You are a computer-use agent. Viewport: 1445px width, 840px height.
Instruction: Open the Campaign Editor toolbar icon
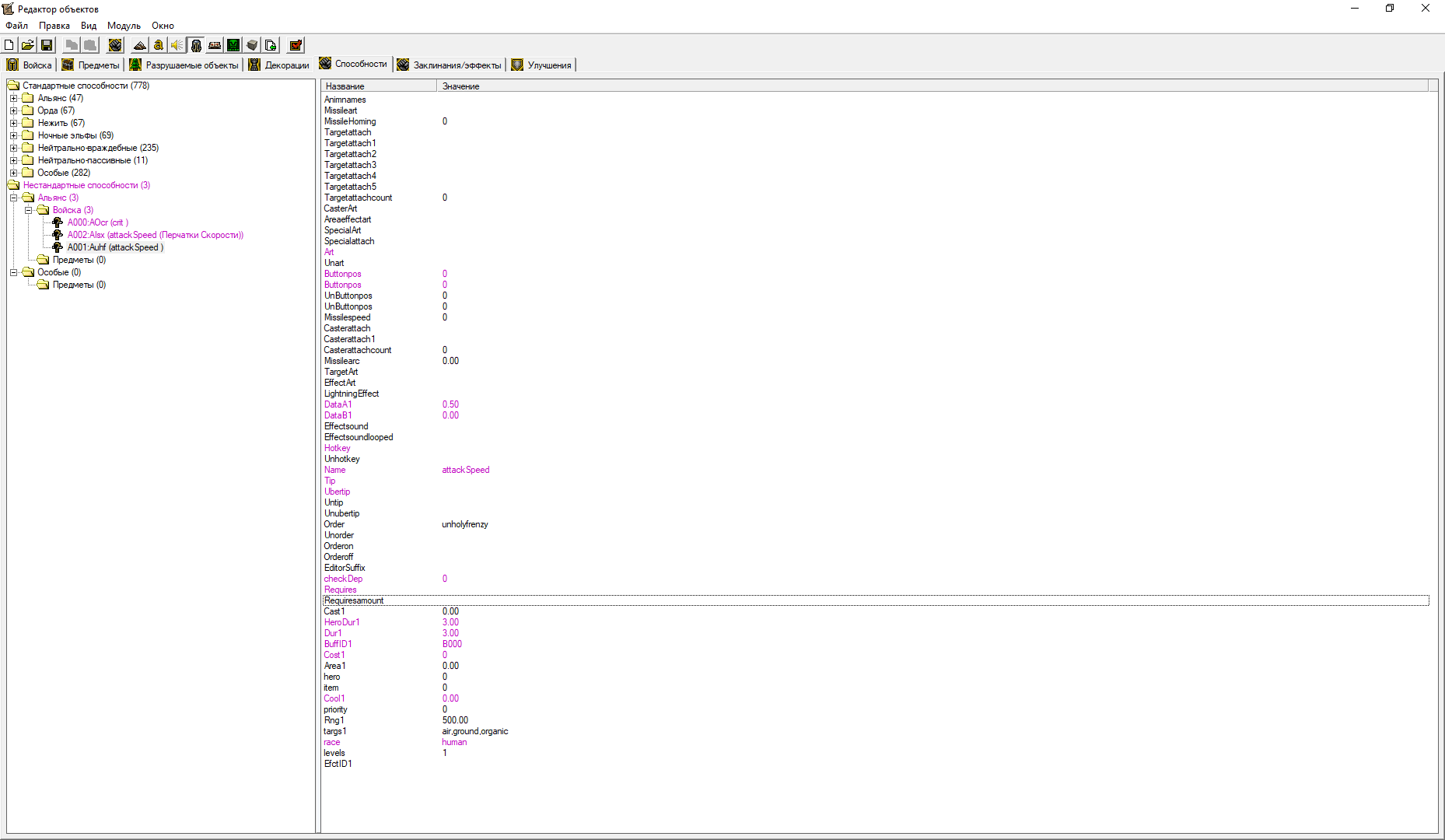[x=215, y=45]
